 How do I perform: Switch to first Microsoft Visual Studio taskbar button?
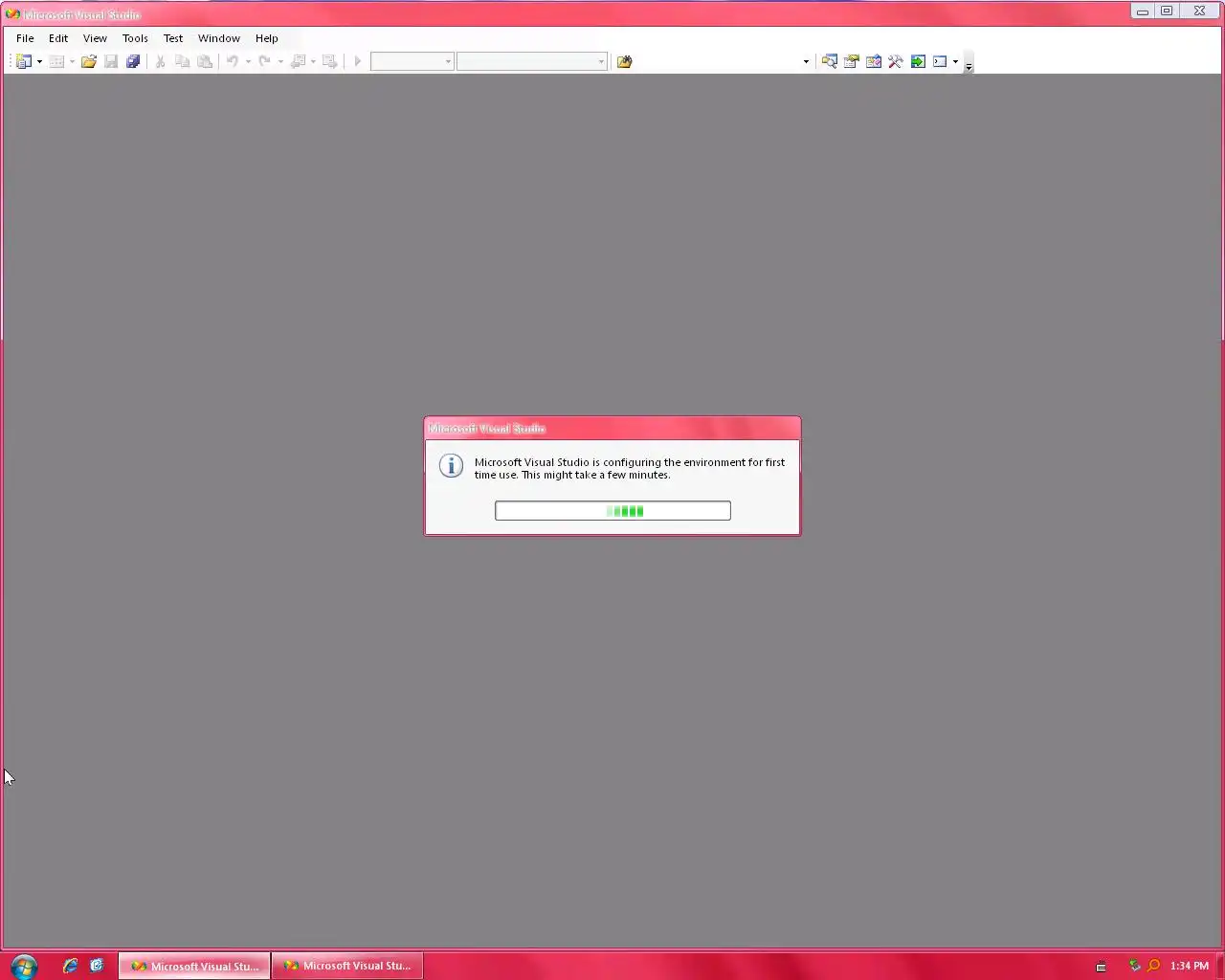point(195,966)
